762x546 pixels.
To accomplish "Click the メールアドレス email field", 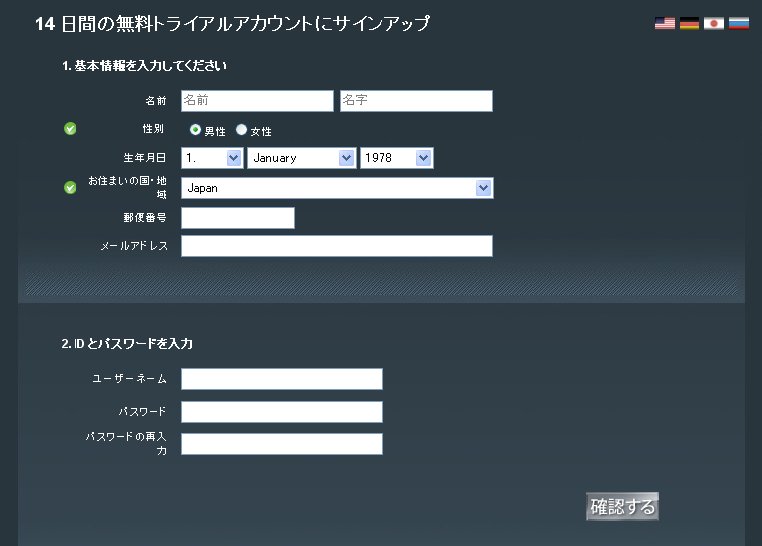I will point(337,246).
